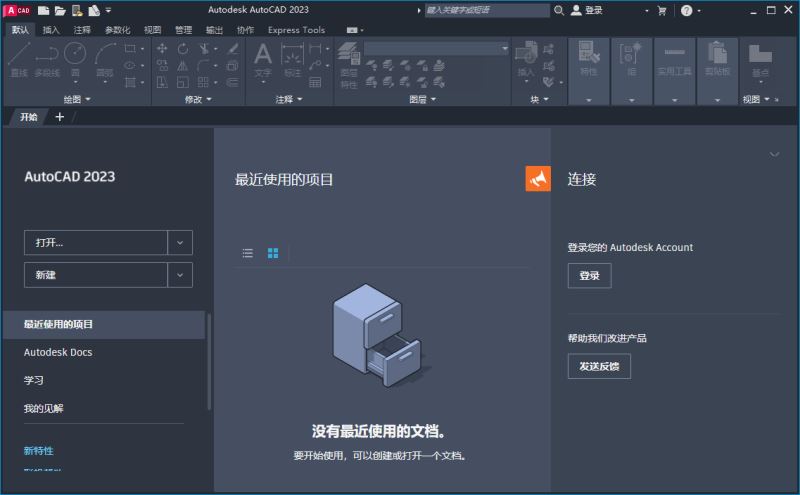Click the orange announcement megaphone icon
Image resolution: width=800 pixels, height=495 pixels.
tap(538, 179)
